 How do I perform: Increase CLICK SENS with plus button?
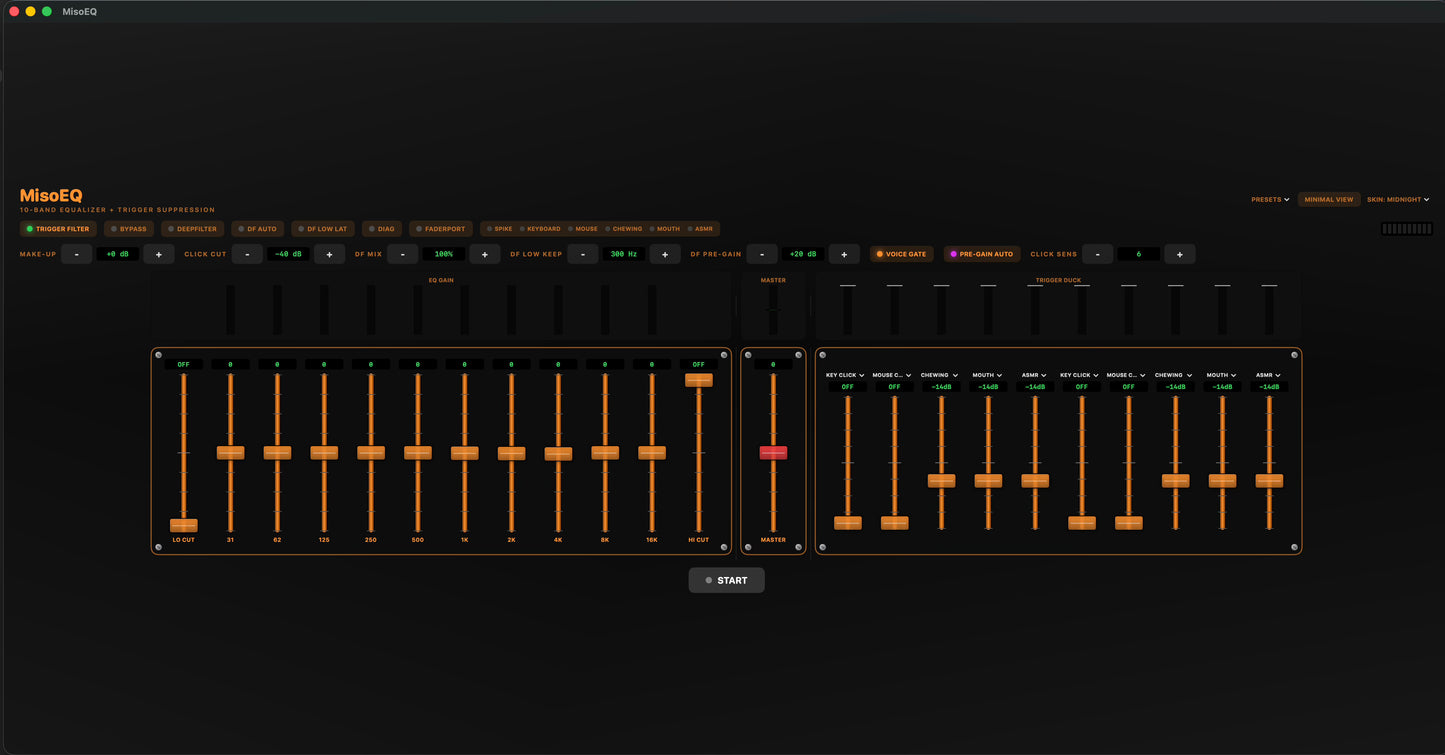pyautogui.click(x=1180, y=254)
